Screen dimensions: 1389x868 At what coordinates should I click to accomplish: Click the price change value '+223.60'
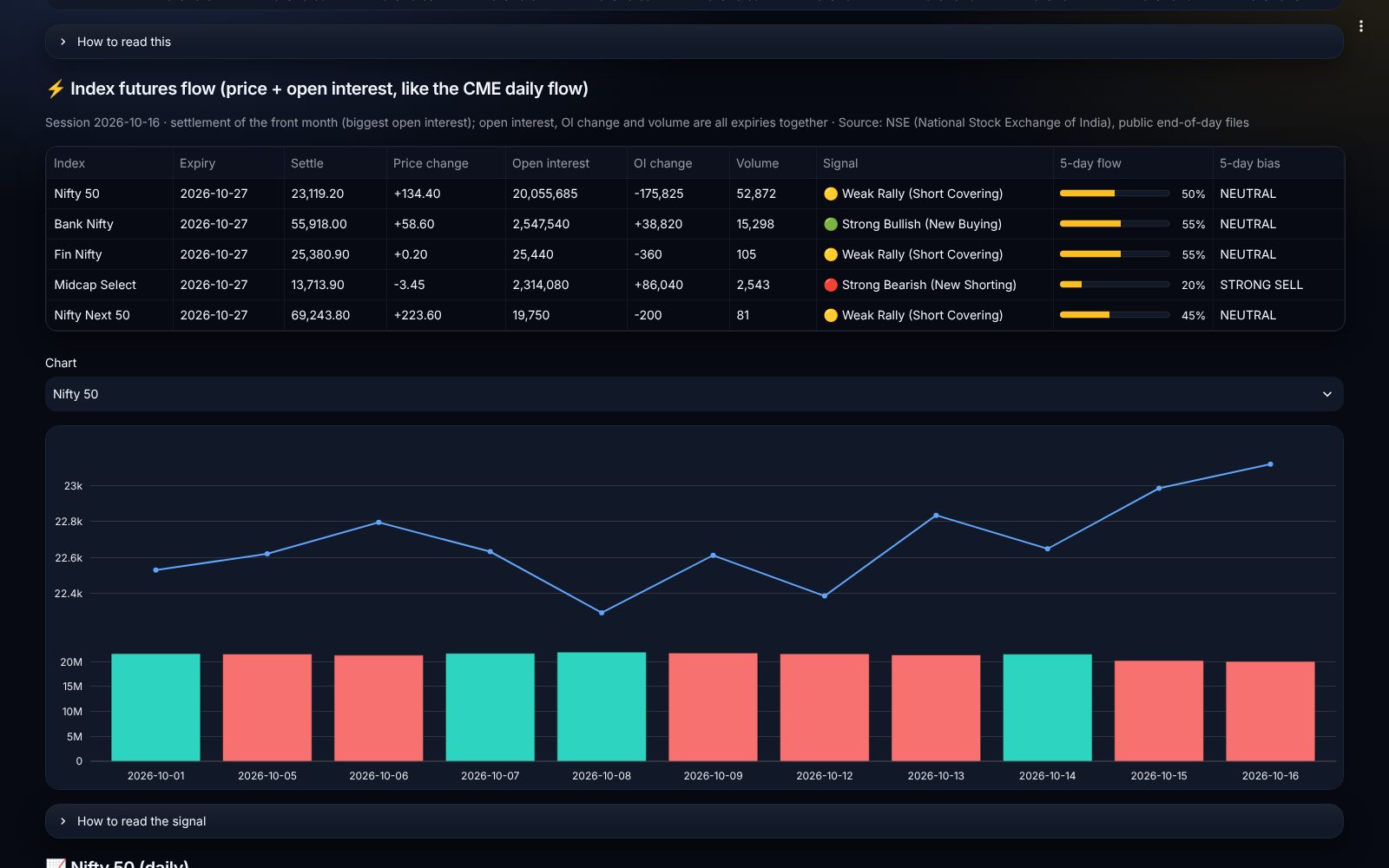click(417, 315)
